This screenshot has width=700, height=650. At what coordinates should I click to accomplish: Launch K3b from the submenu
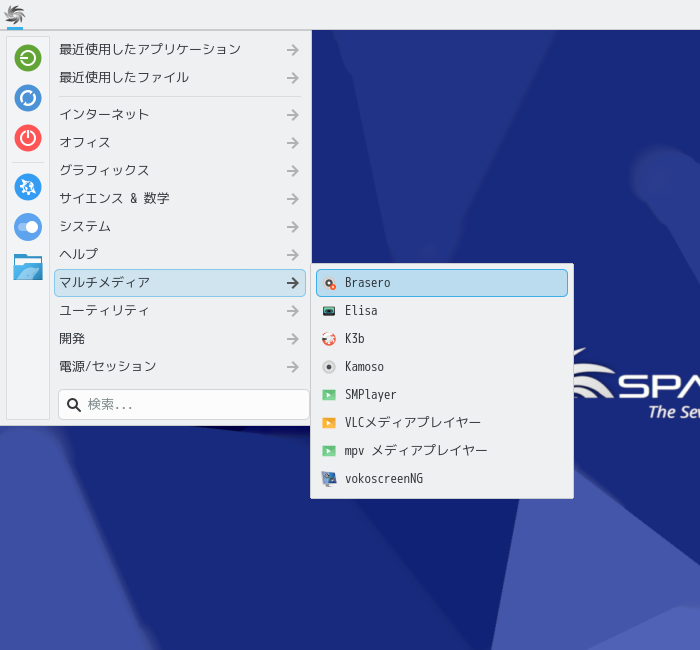pyautogui.click(x=442, y=339)
